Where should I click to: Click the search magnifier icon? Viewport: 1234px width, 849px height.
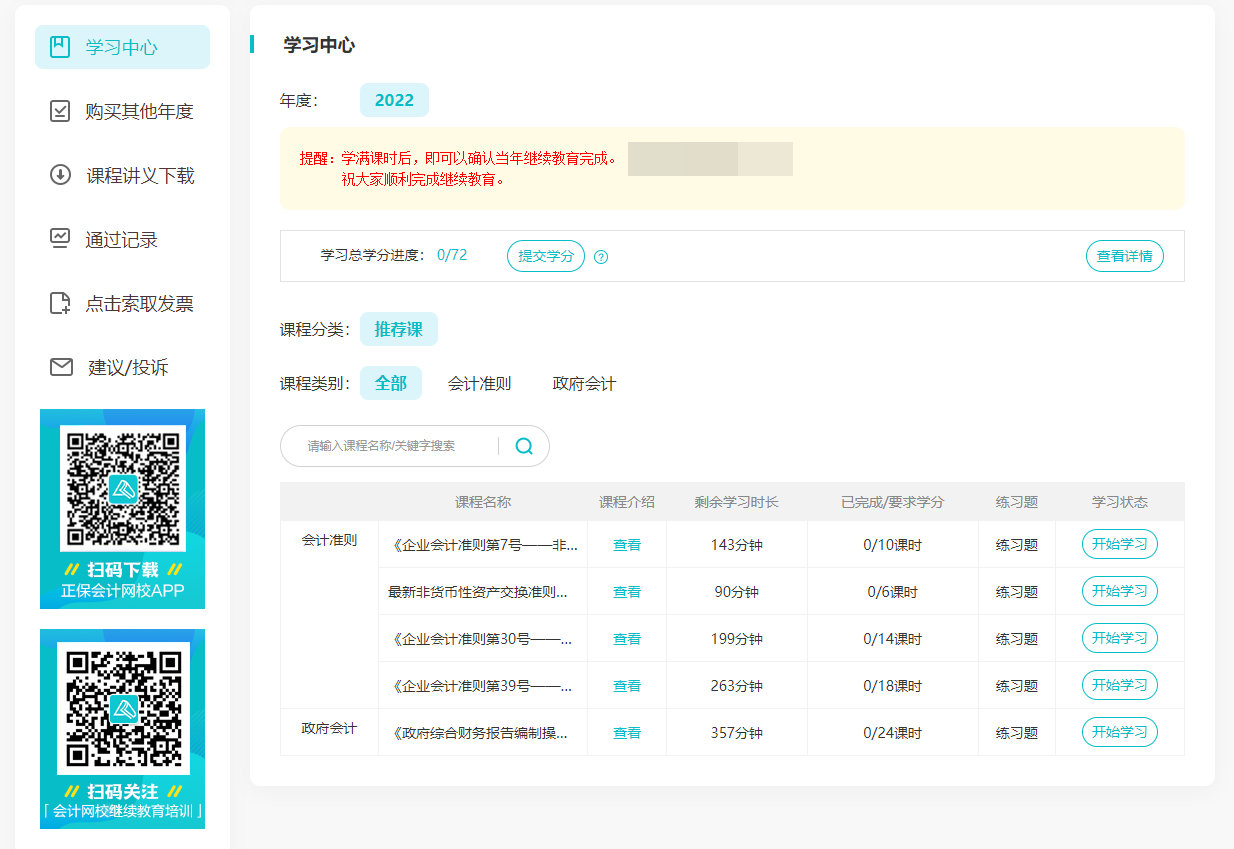523,446
